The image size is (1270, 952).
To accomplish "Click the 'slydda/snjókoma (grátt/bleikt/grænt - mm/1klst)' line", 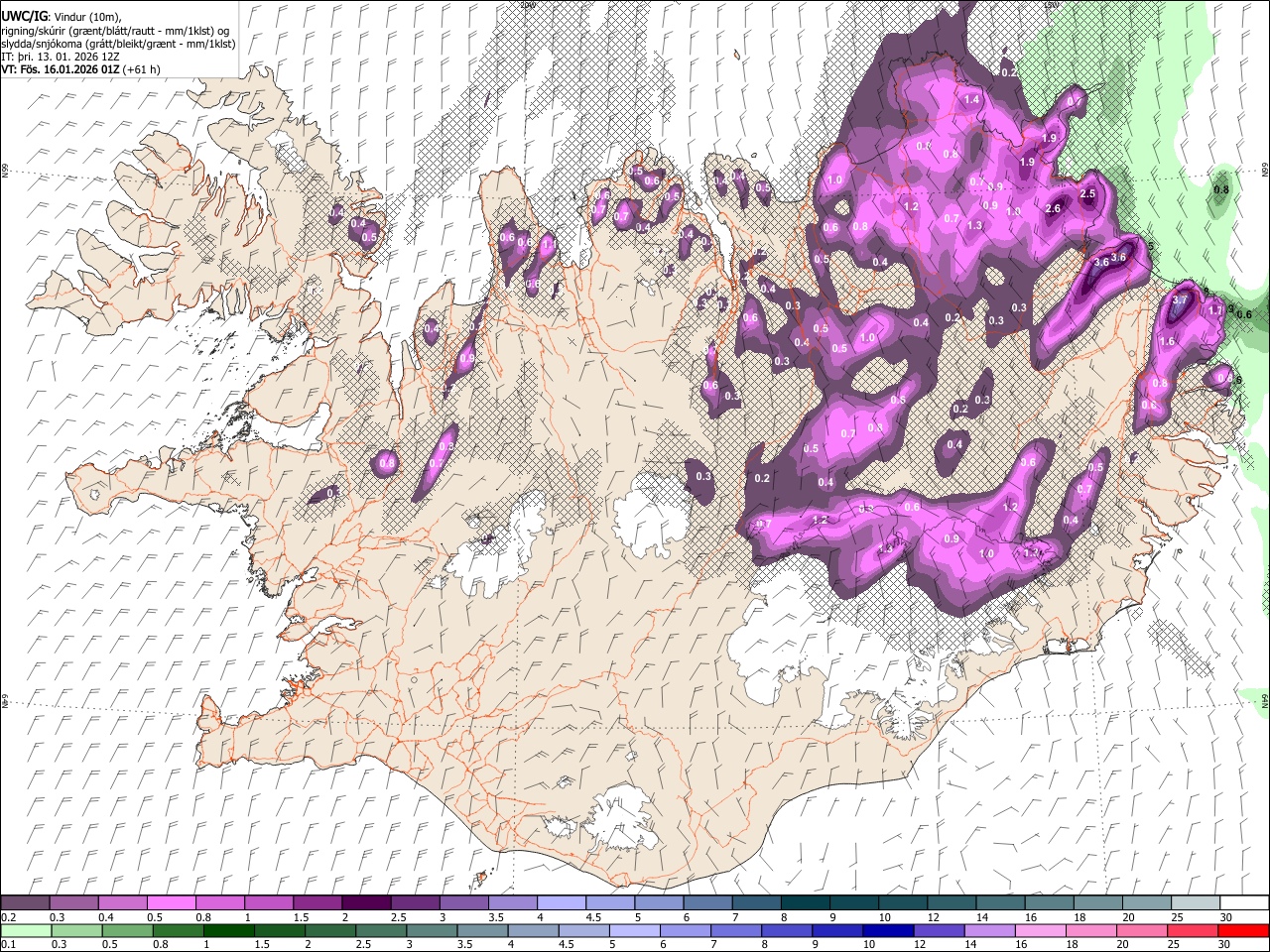I will pyautogui.click(x=118, y=44).
